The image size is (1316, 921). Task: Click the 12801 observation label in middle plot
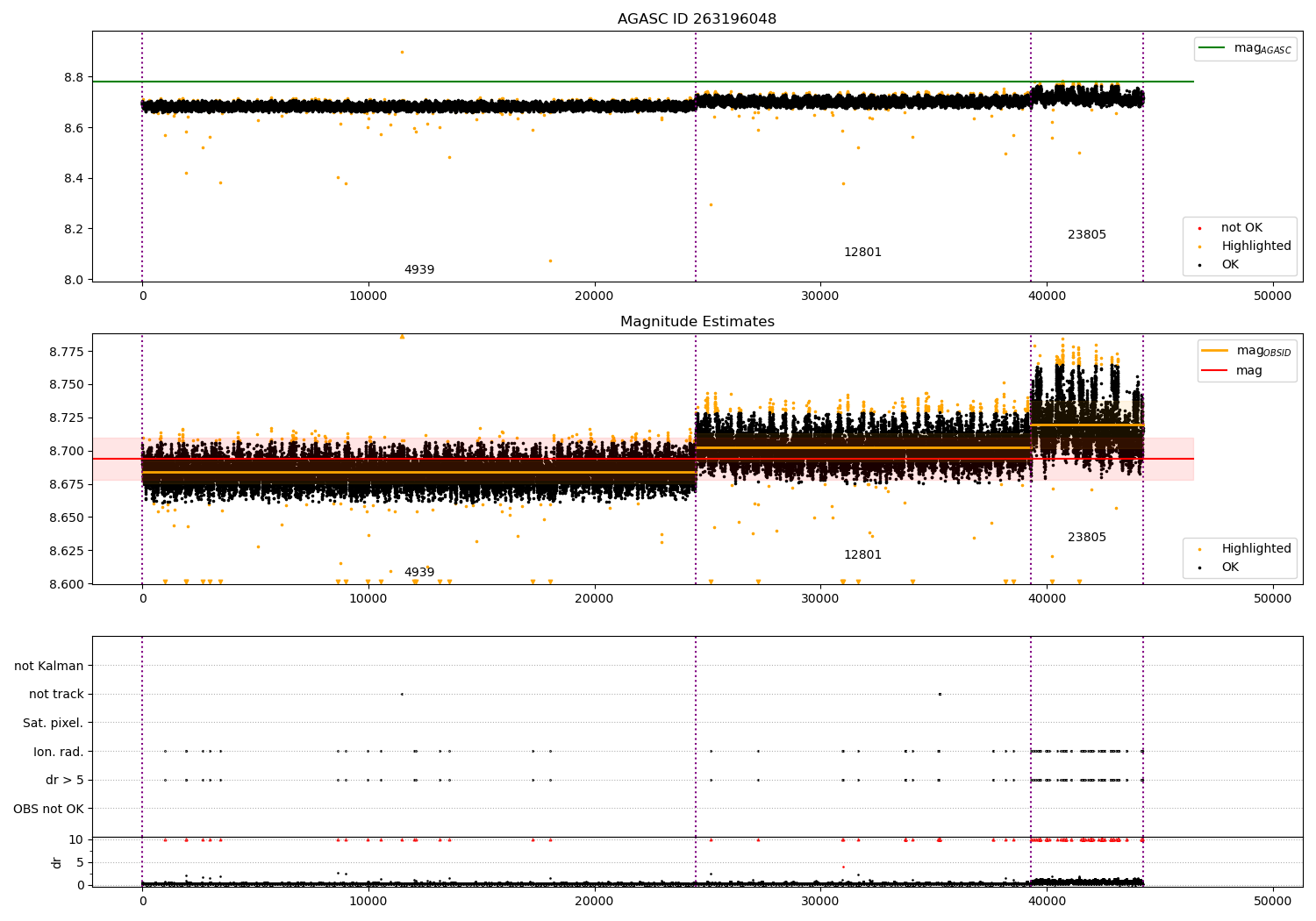(862, 555)
